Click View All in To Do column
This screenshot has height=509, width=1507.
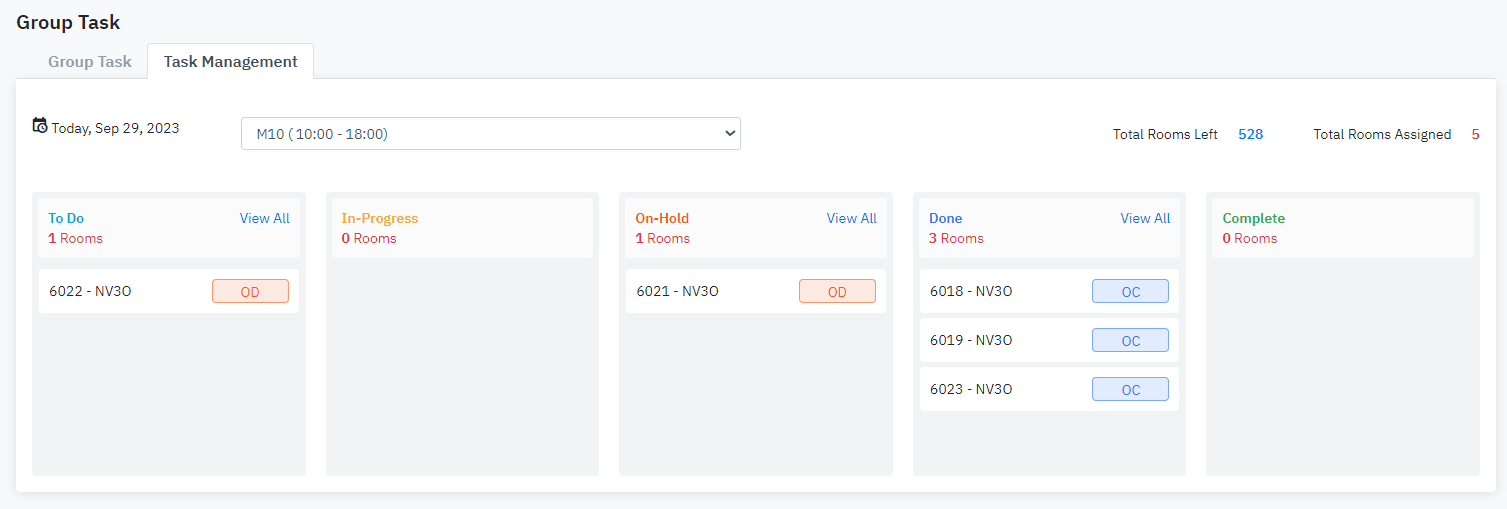coord(264,218)
